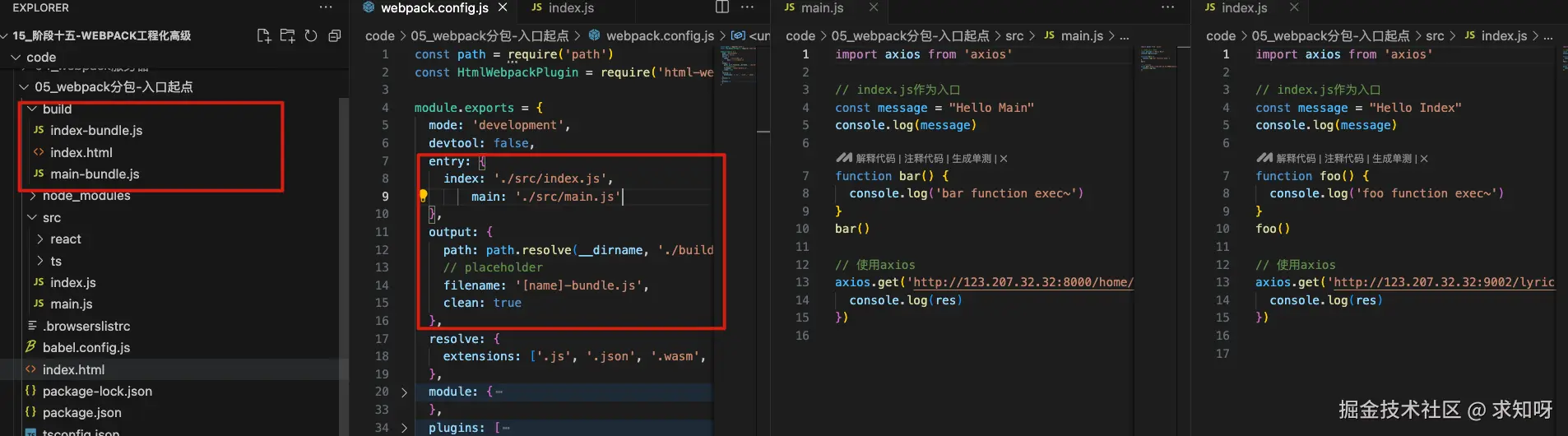Image resolution: width=1568 pixels, height=436 pixels.
Task: Click 注释代码 code lens above function foo
Action: [x=1344, y=159]
